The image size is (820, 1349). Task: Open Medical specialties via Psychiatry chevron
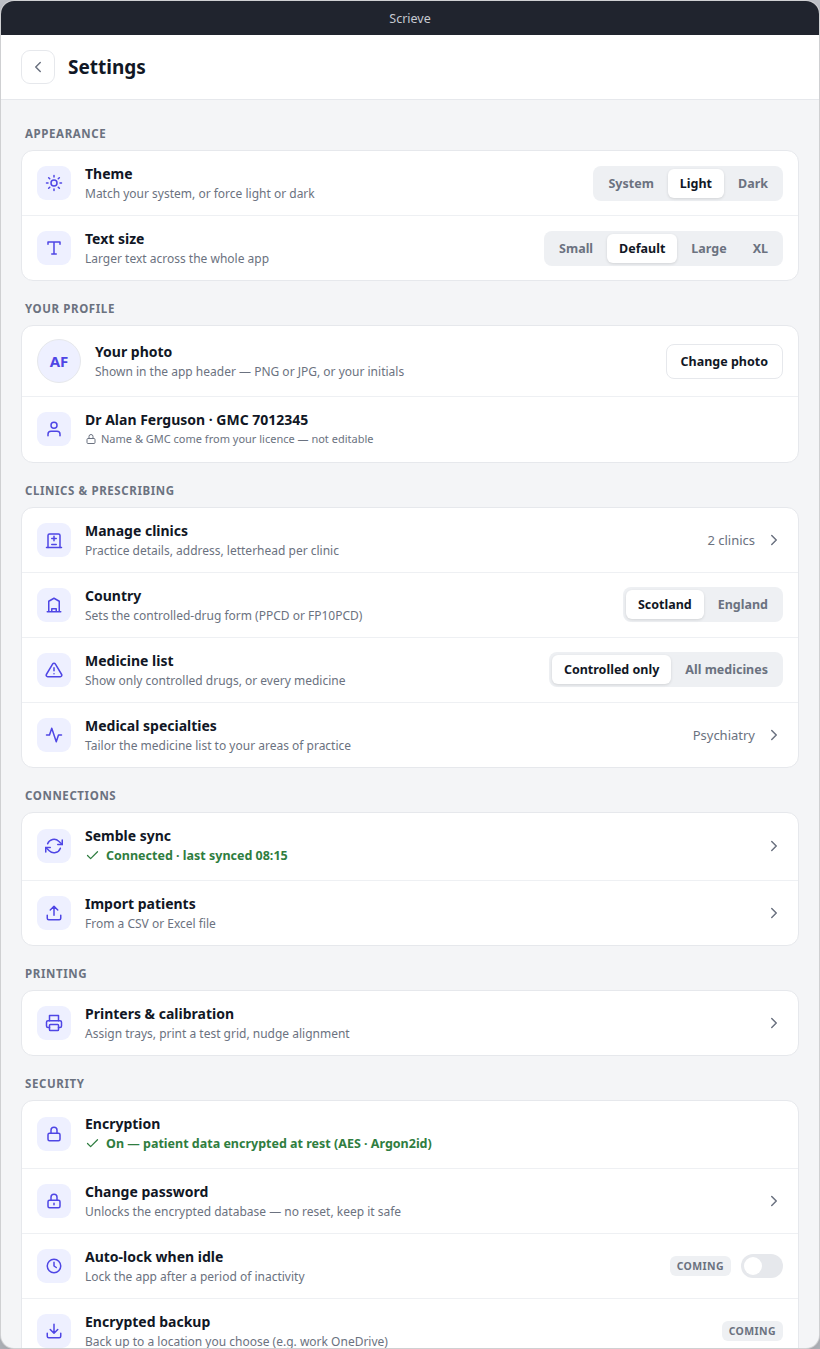(774, 735)
